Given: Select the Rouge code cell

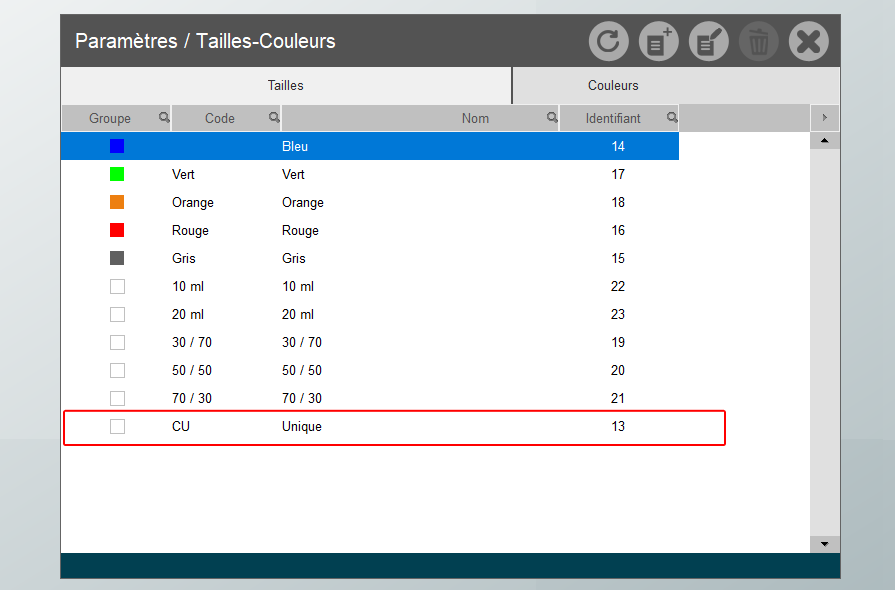Looking at the screenshot, I should tap(190, 231).
